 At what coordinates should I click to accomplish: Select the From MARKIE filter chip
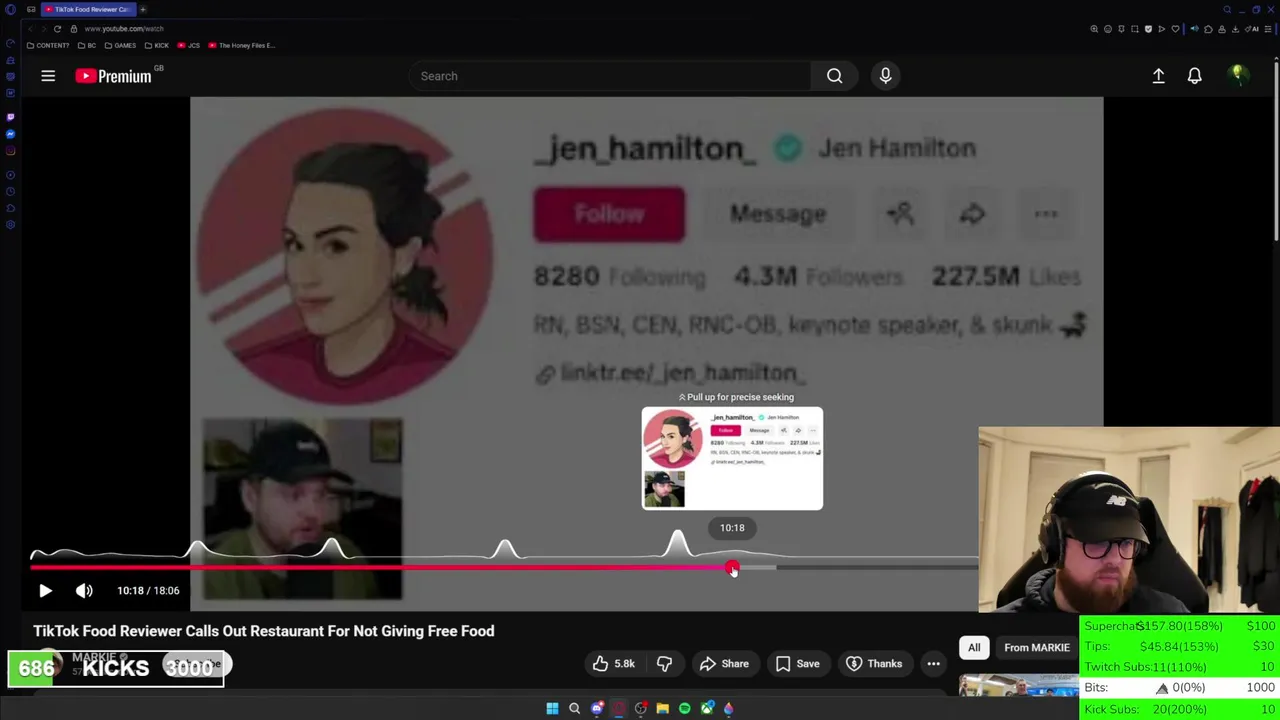(1036, 648)
